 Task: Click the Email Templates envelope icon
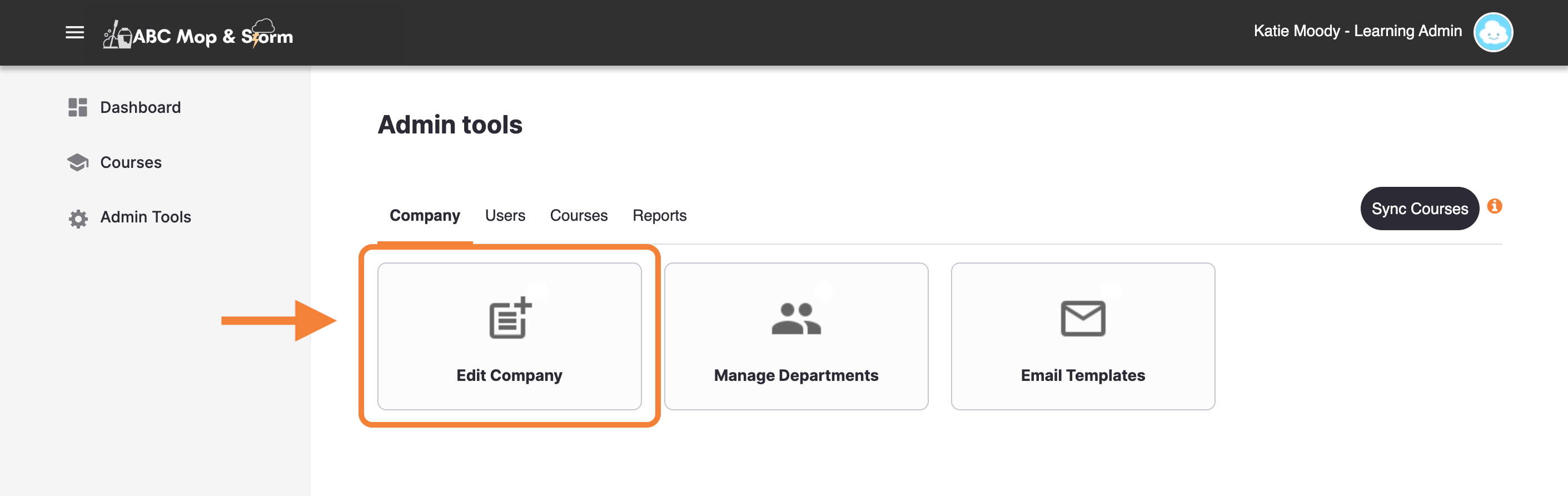click(1083, 318)
